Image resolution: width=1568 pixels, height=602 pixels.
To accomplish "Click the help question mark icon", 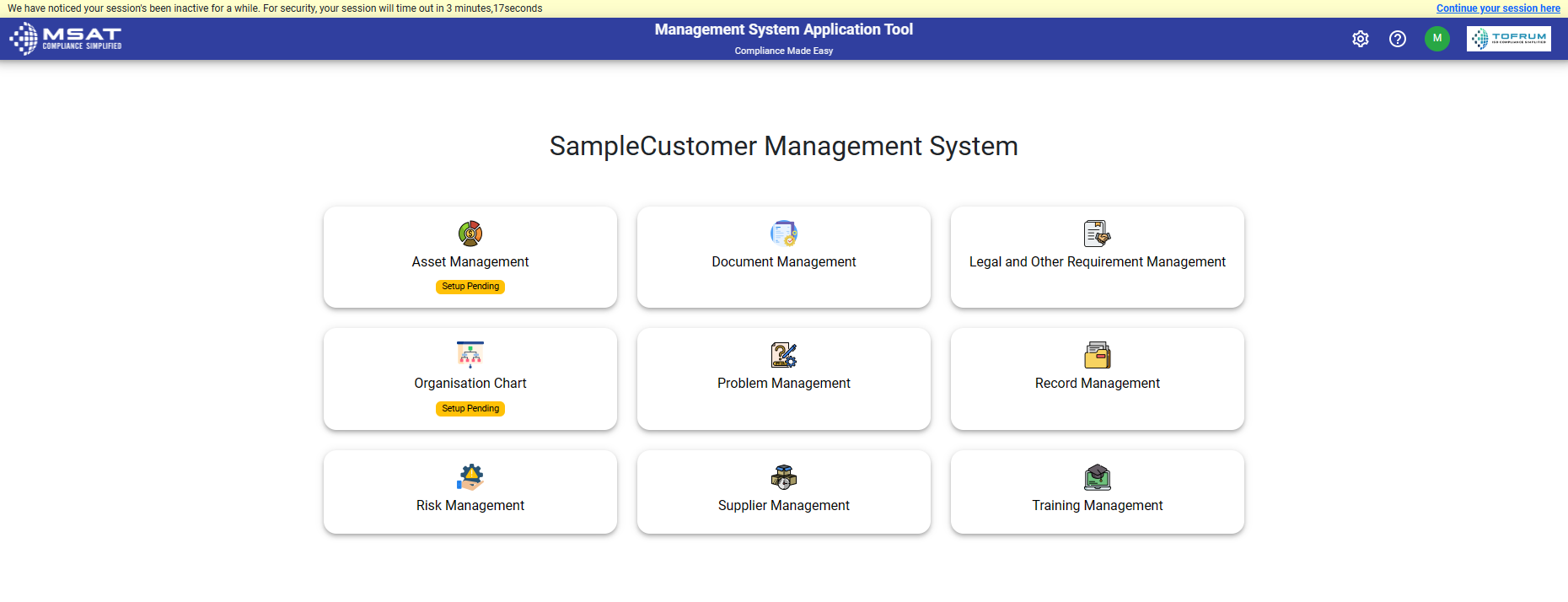I will click(x=1397, y=39).
